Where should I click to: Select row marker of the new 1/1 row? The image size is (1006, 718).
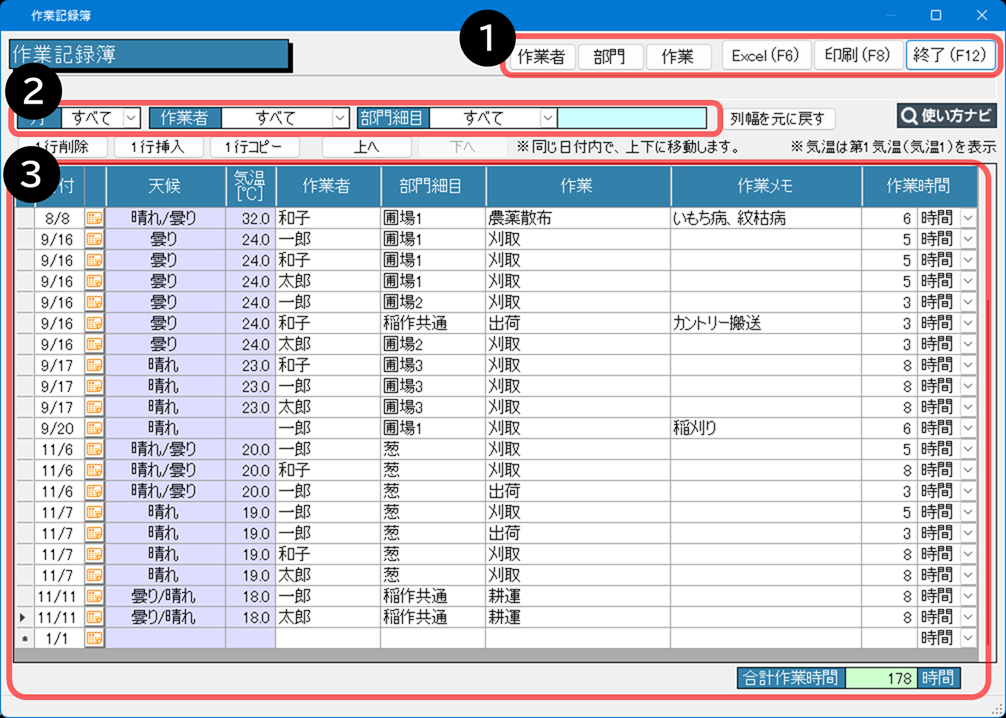click(x=24, y=638)
